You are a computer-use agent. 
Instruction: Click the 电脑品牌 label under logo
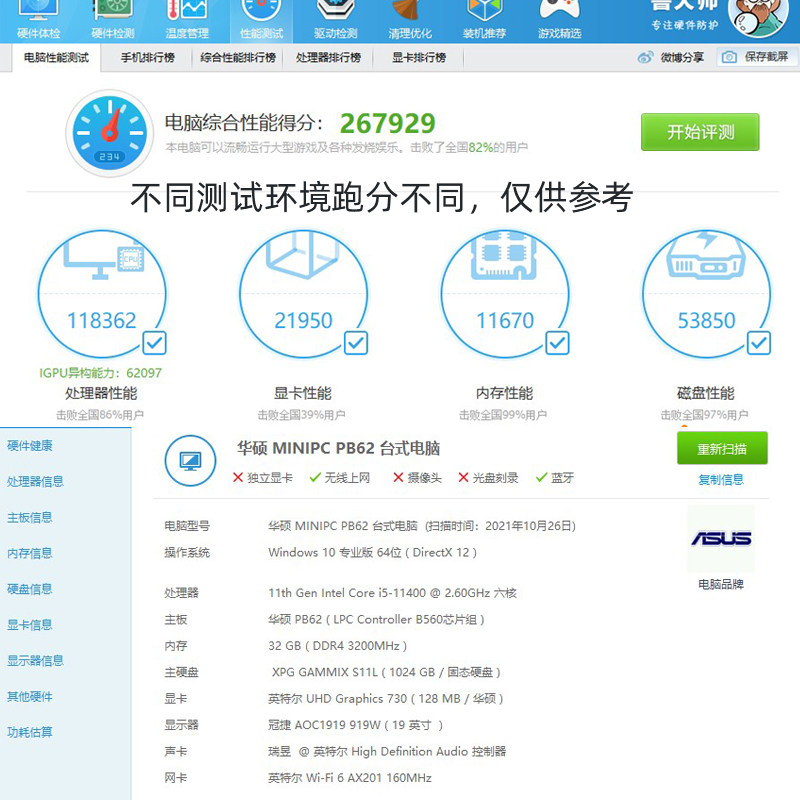721,584
